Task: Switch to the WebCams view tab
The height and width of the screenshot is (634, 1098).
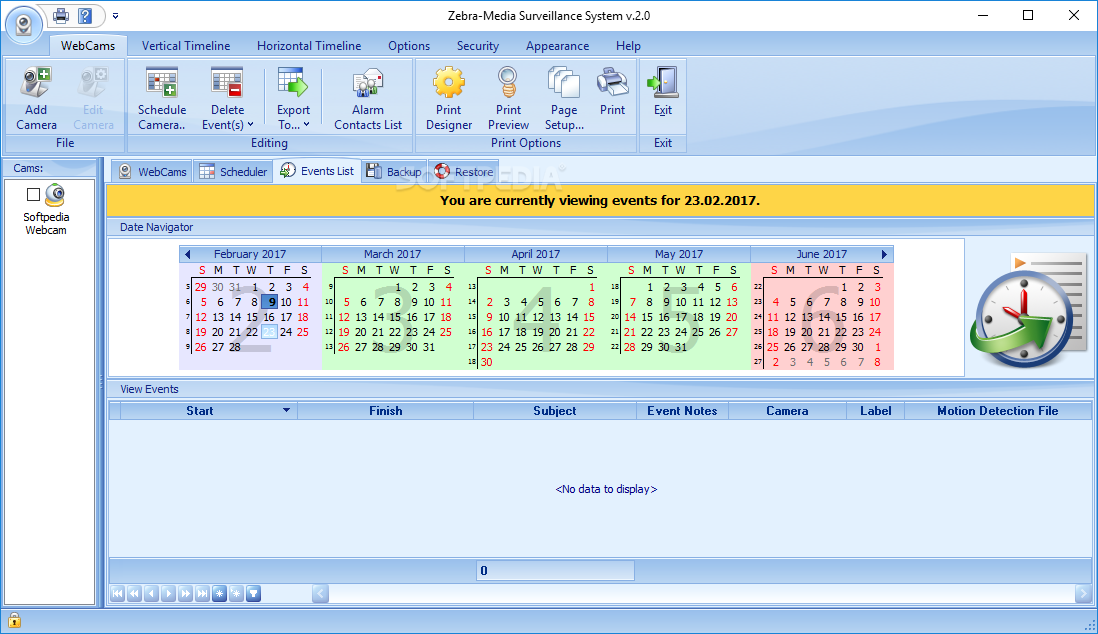Action: coord(152,172)
